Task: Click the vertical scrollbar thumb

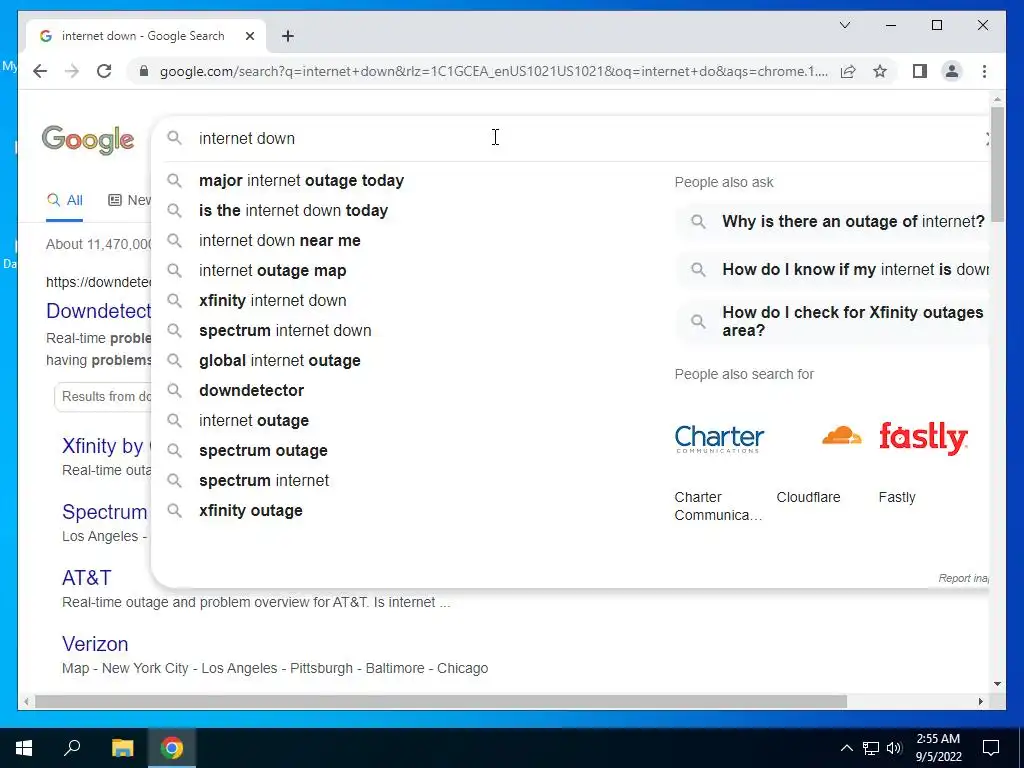Action: [997, 165]
